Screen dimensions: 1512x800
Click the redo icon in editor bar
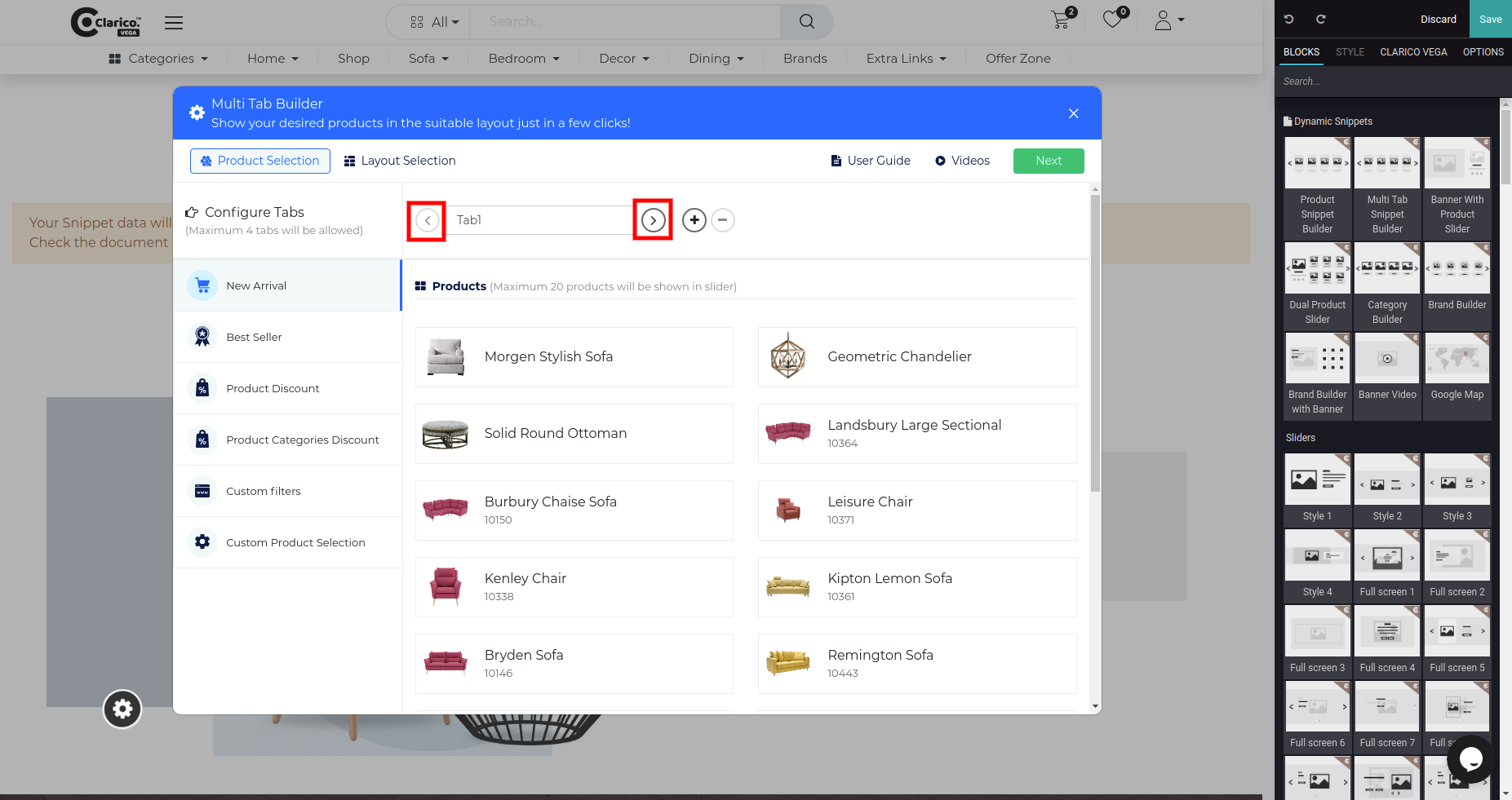click(x=1320, y=20)
